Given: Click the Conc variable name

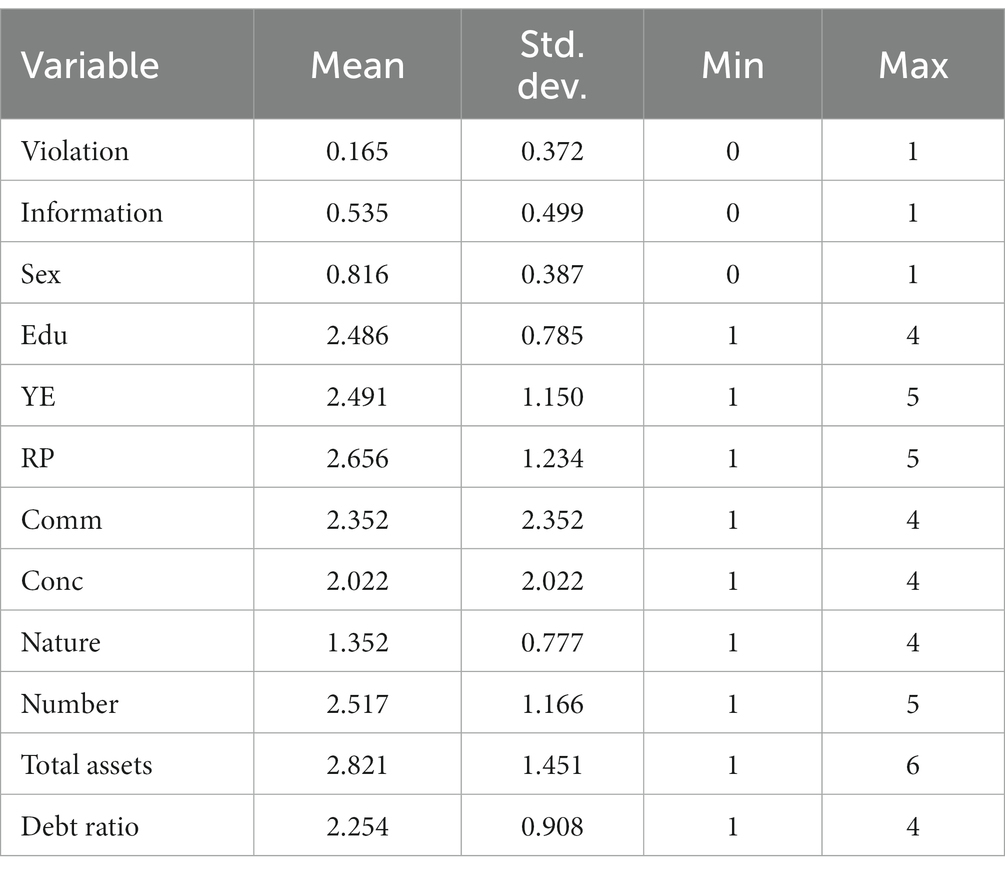Looking at the screenshot, I should point(52,581).
